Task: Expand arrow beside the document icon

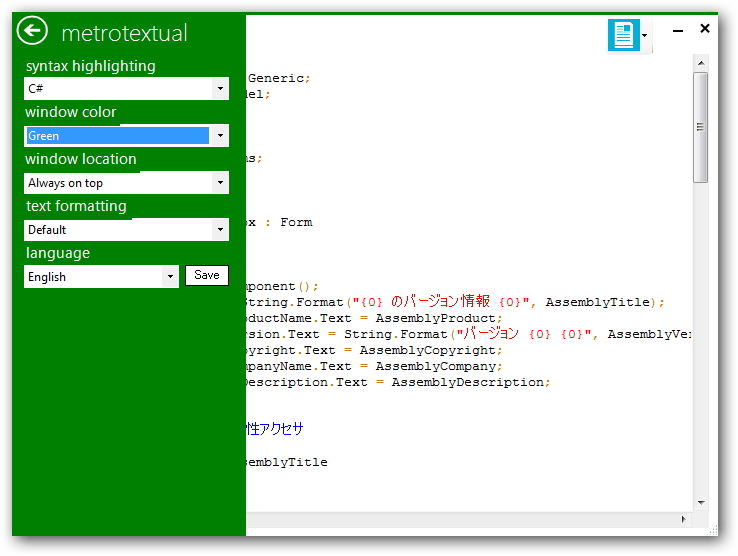Action: [645, 35]
